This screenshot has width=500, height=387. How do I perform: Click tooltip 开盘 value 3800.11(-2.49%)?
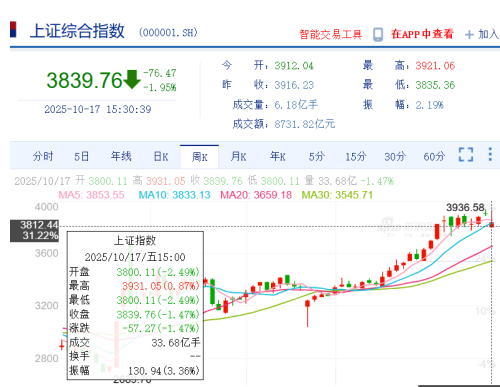coord(158,272)
